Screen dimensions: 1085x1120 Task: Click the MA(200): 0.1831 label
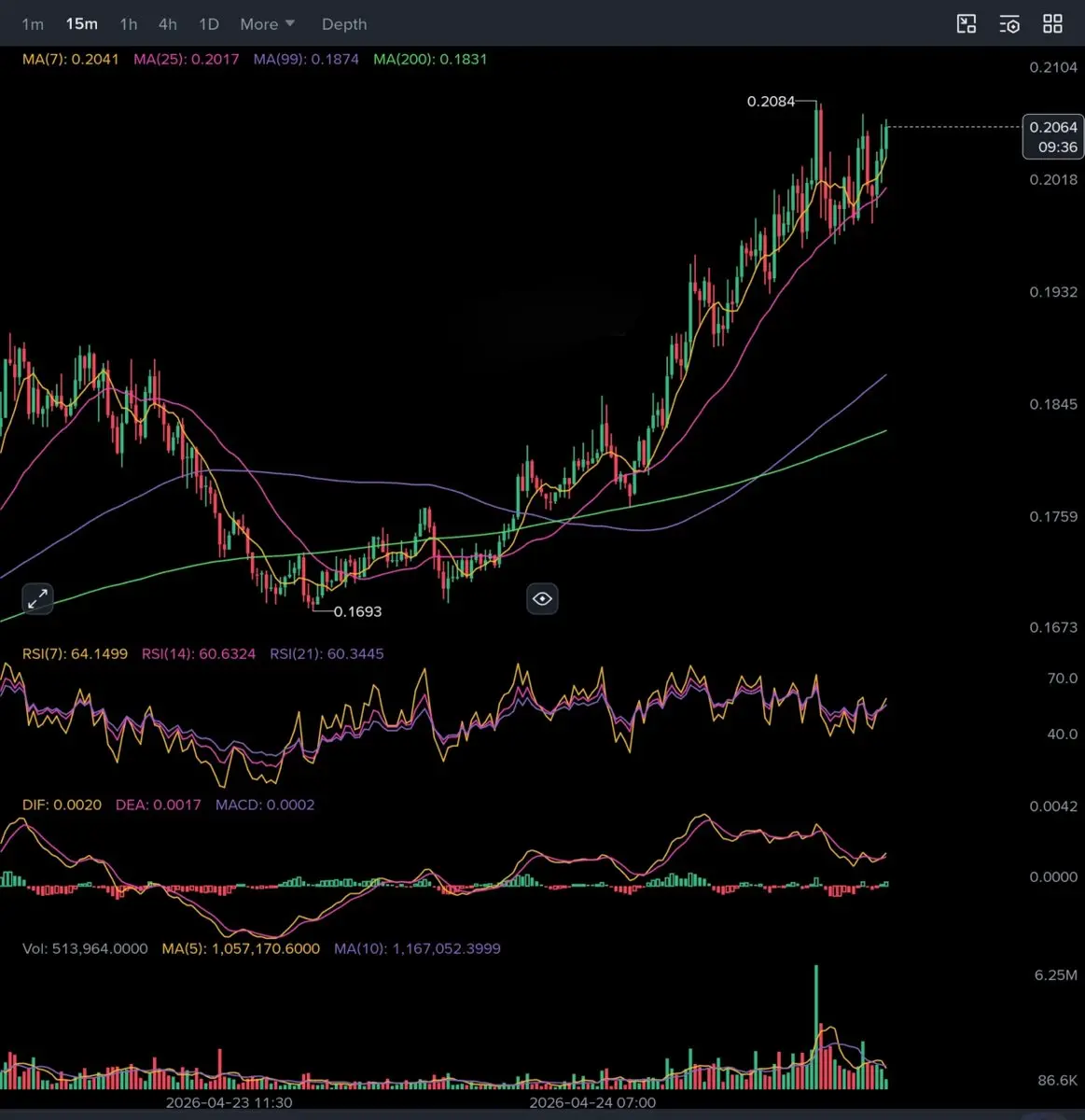pyautogui.click(x=430, y=59)
